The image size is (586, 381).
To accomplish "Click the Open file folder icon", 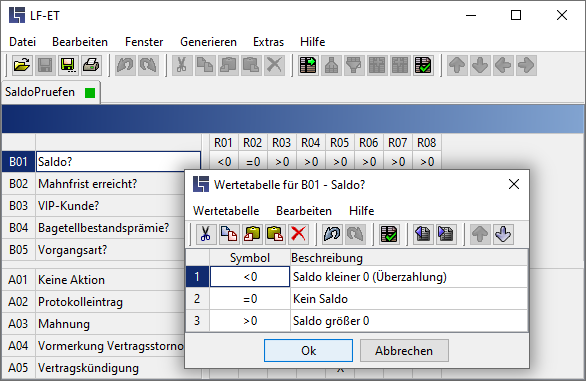I will coord(22,65).
